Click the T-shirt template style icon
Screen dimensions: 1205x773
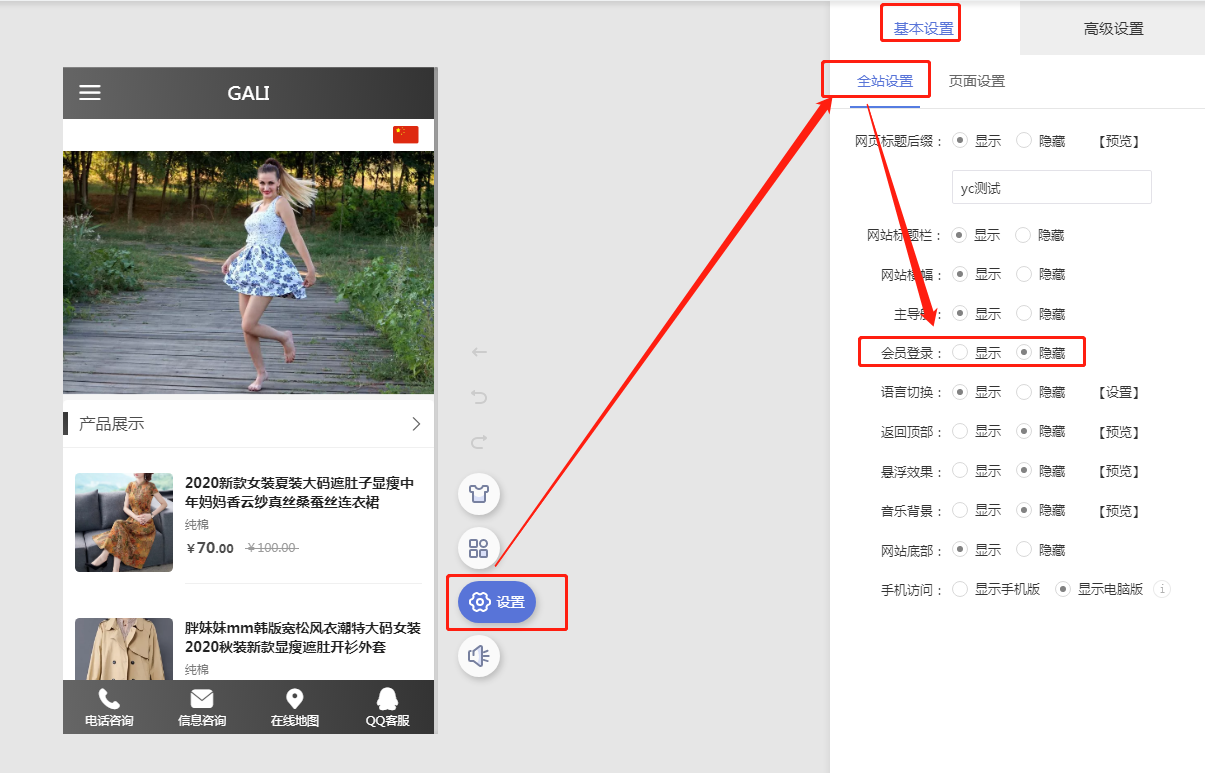(479, 493)
